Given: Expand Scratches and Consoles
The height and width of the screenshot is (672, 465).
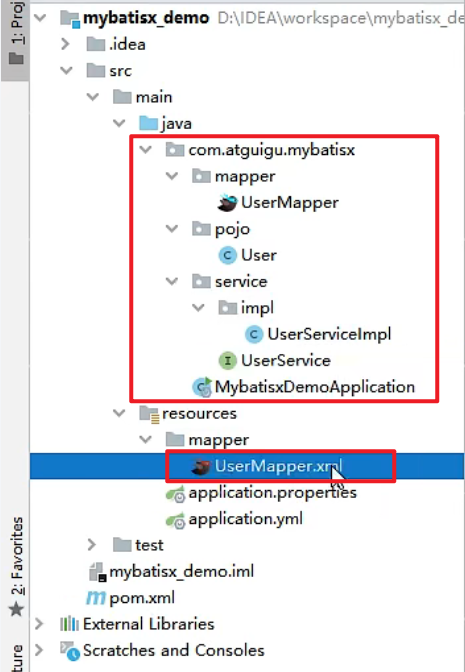Looking at the screenshot, I should 39,651.
